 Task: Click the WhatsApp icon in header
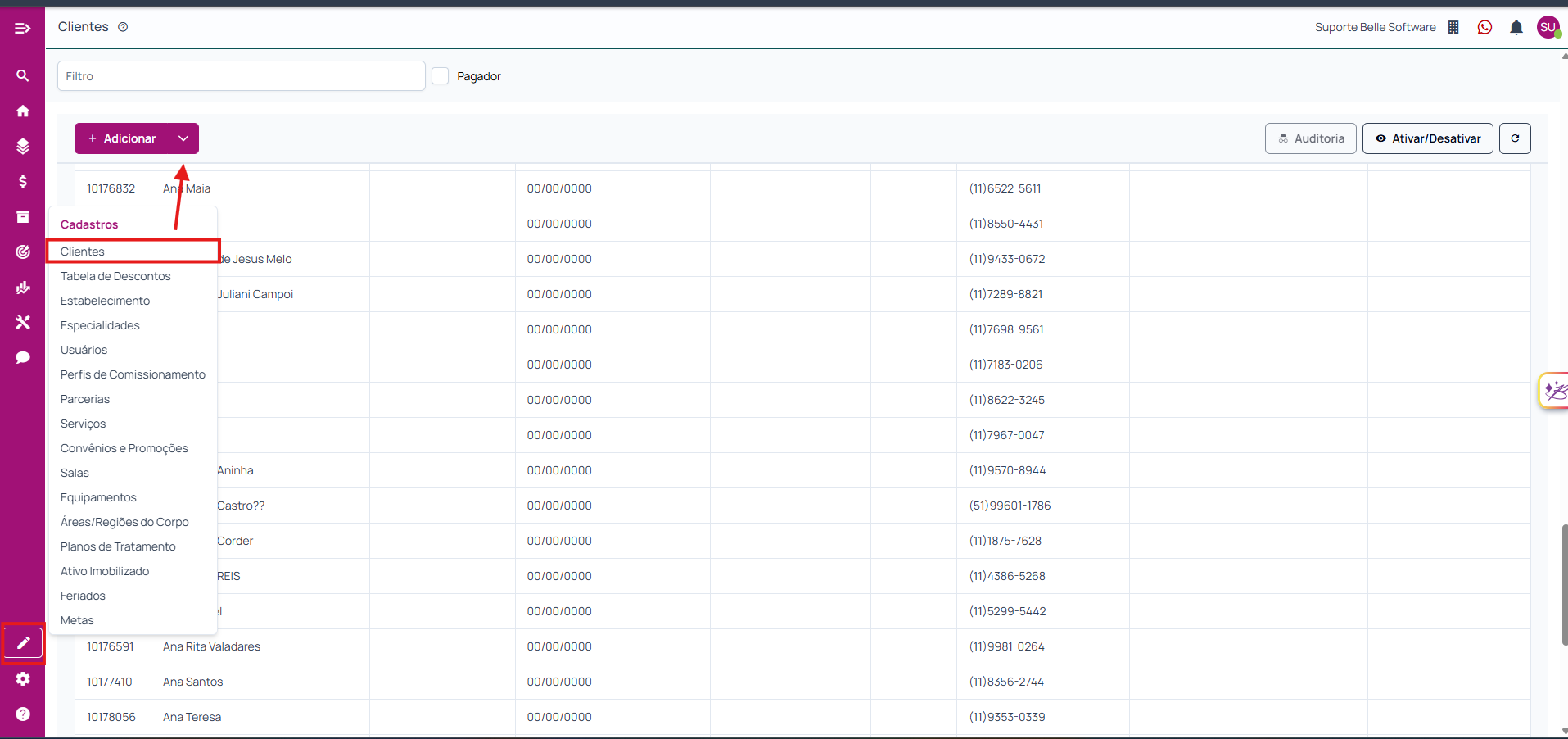point(1484,27)
